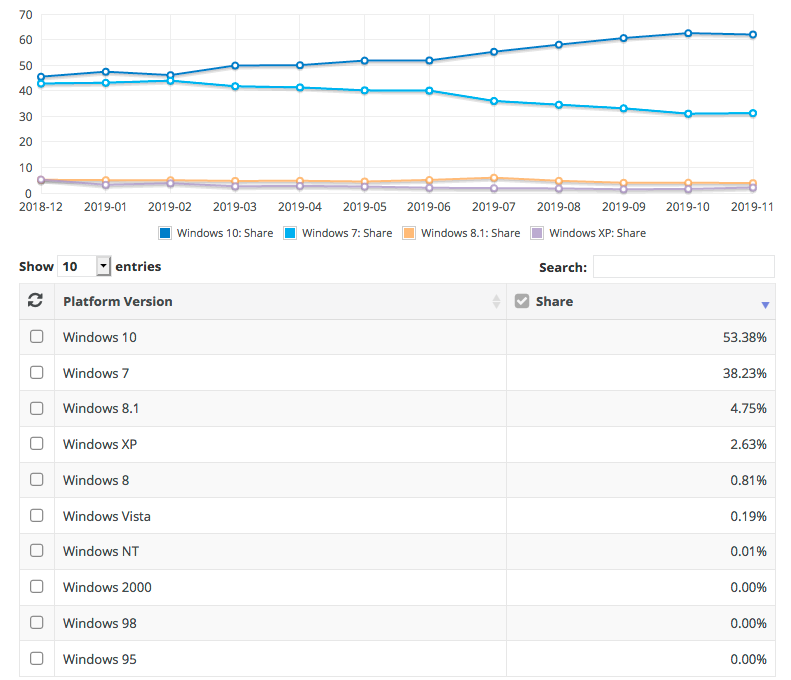
Task: Check the Windows 95 row checkbox
Action: (x=36, y=658)
